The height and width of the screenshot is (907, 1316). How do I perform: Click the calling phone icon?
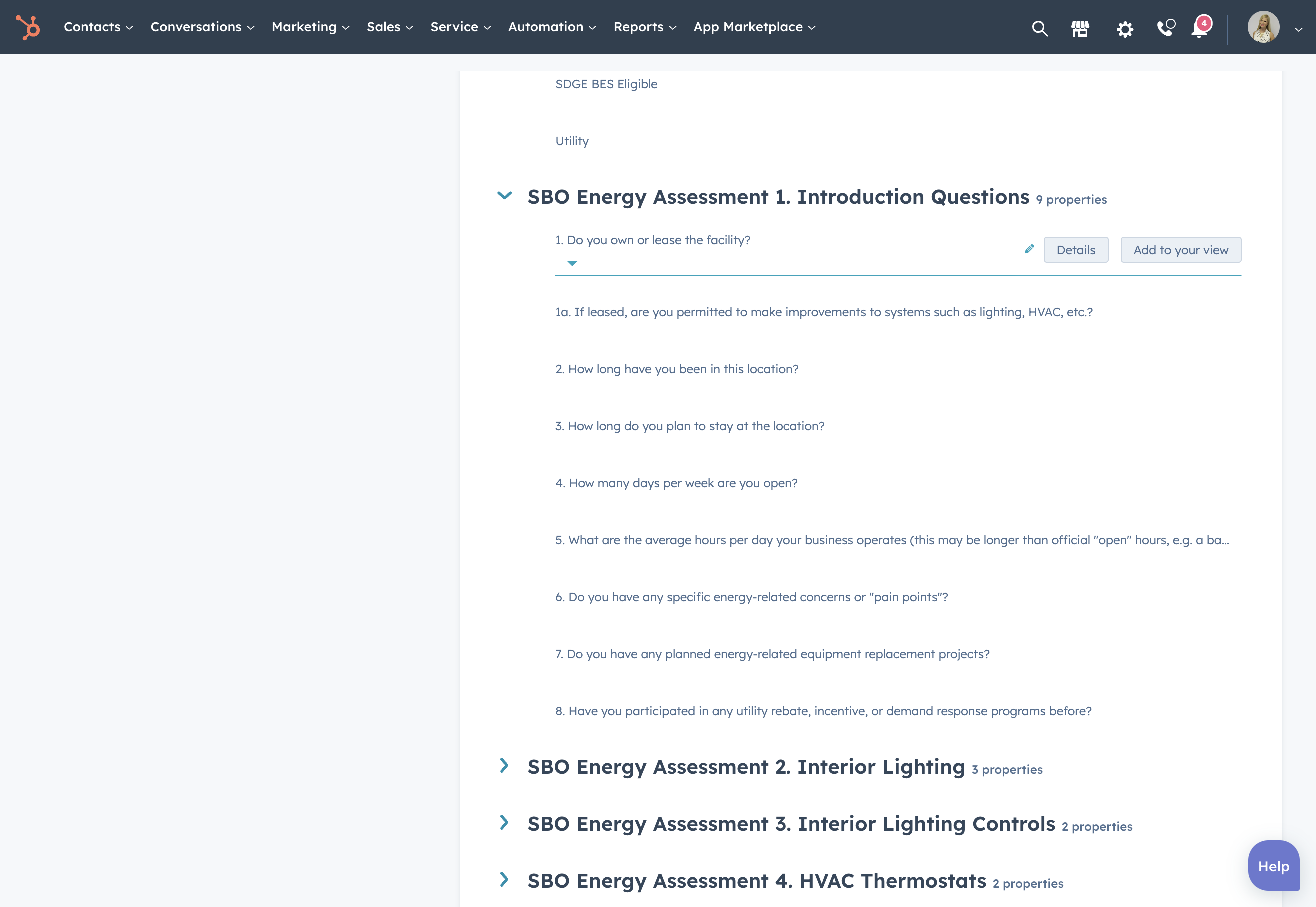[1166, 28]
